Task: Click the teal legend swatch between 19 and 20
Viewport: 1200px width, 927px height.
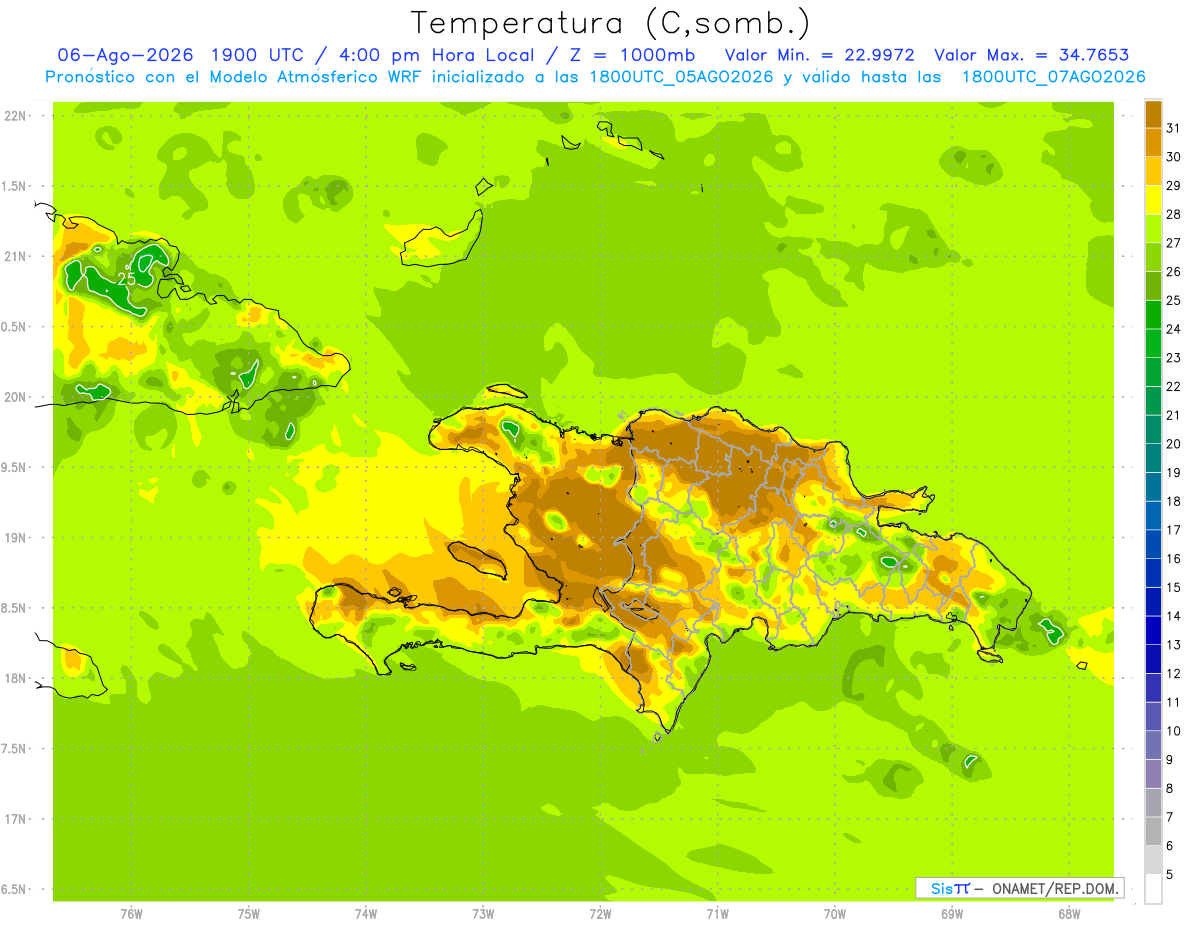Action: pyautogui.click(x=1153, y=458)
